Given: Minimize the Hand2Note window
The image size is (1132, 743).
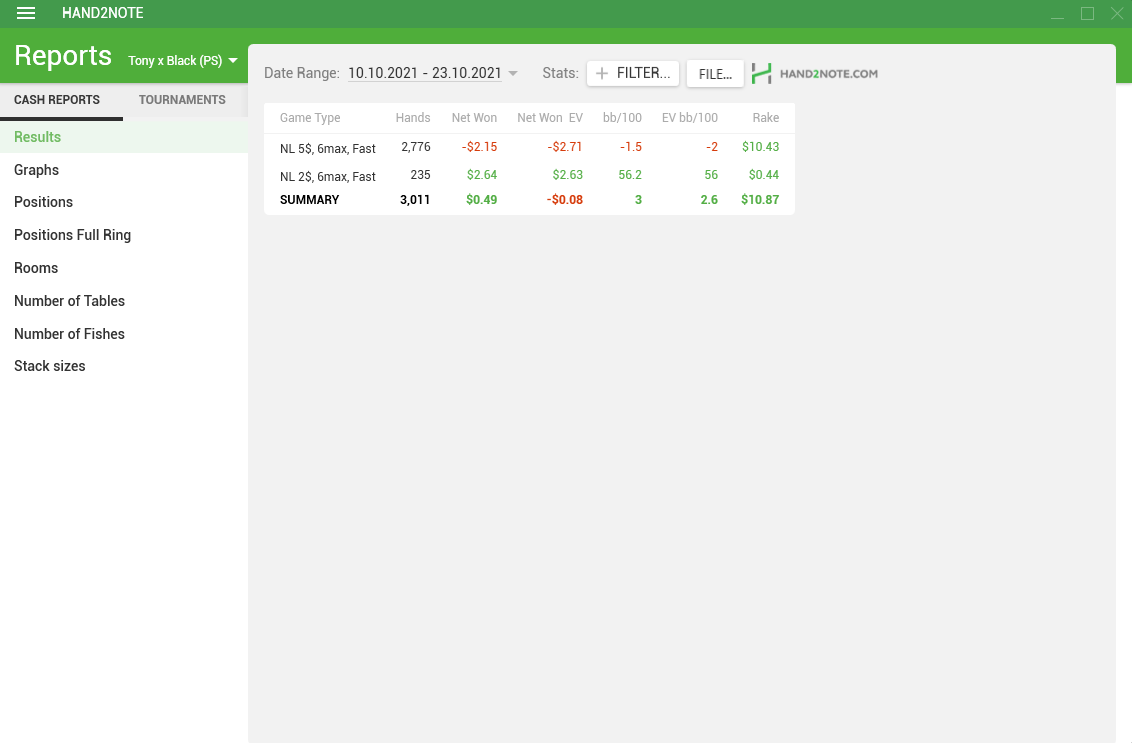Looking at the screenshot, I should pyautogui.click(x=1058, y=14).
